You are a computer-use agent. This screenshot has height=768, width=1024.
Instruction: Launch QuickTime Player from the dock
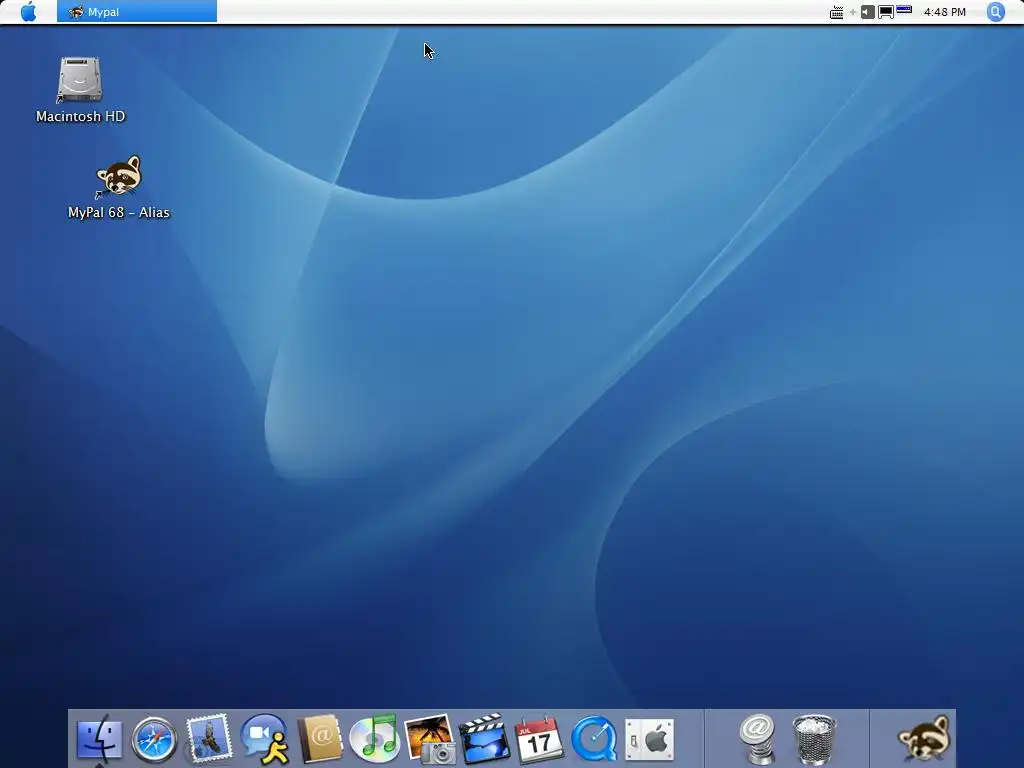point(594,739)
